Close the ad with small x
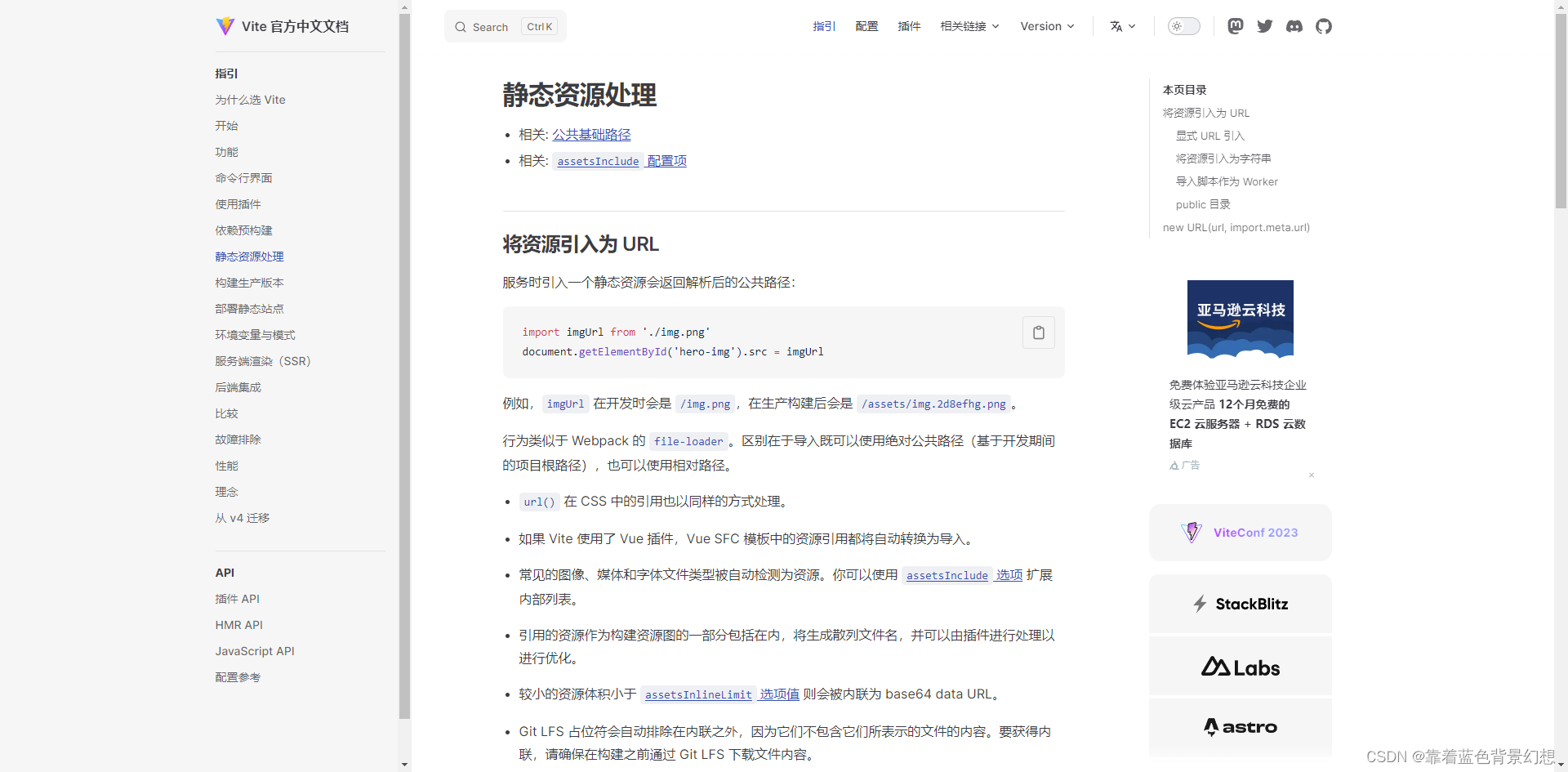Image resolution: width=1568 pixels, height=772 pixels. (x=1312, y=475)
